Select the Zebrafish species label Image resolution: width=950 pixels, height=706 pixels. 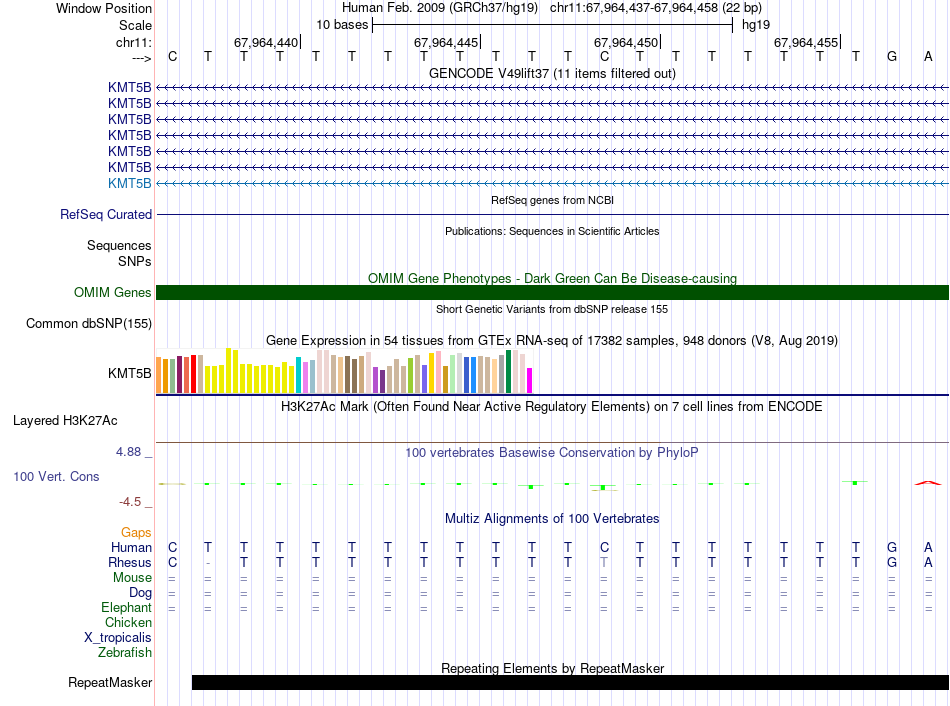pos(125,652)
